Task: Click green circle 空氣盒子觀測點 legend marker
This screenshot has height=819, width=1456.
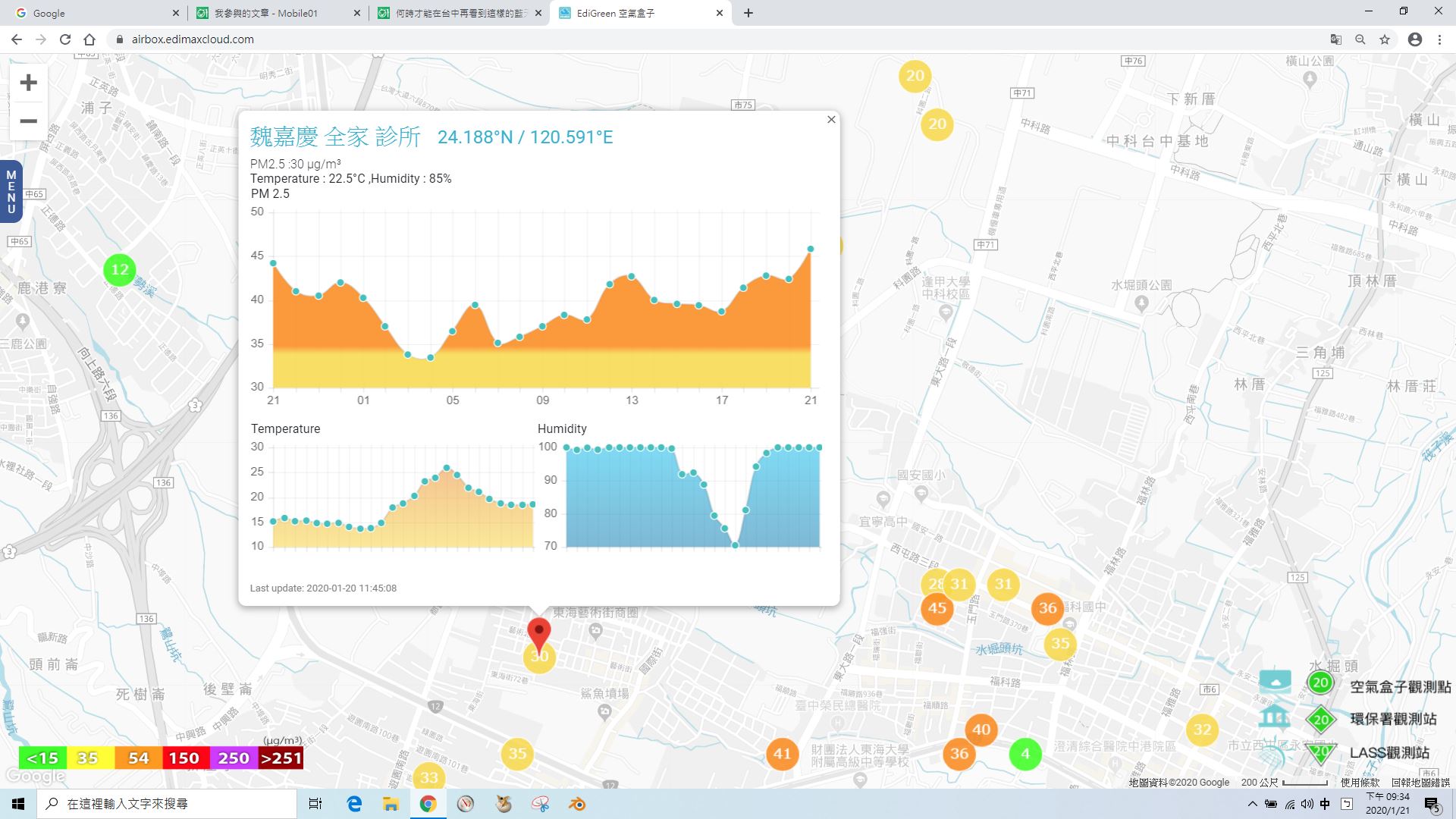Action: tap(1320, 682)
